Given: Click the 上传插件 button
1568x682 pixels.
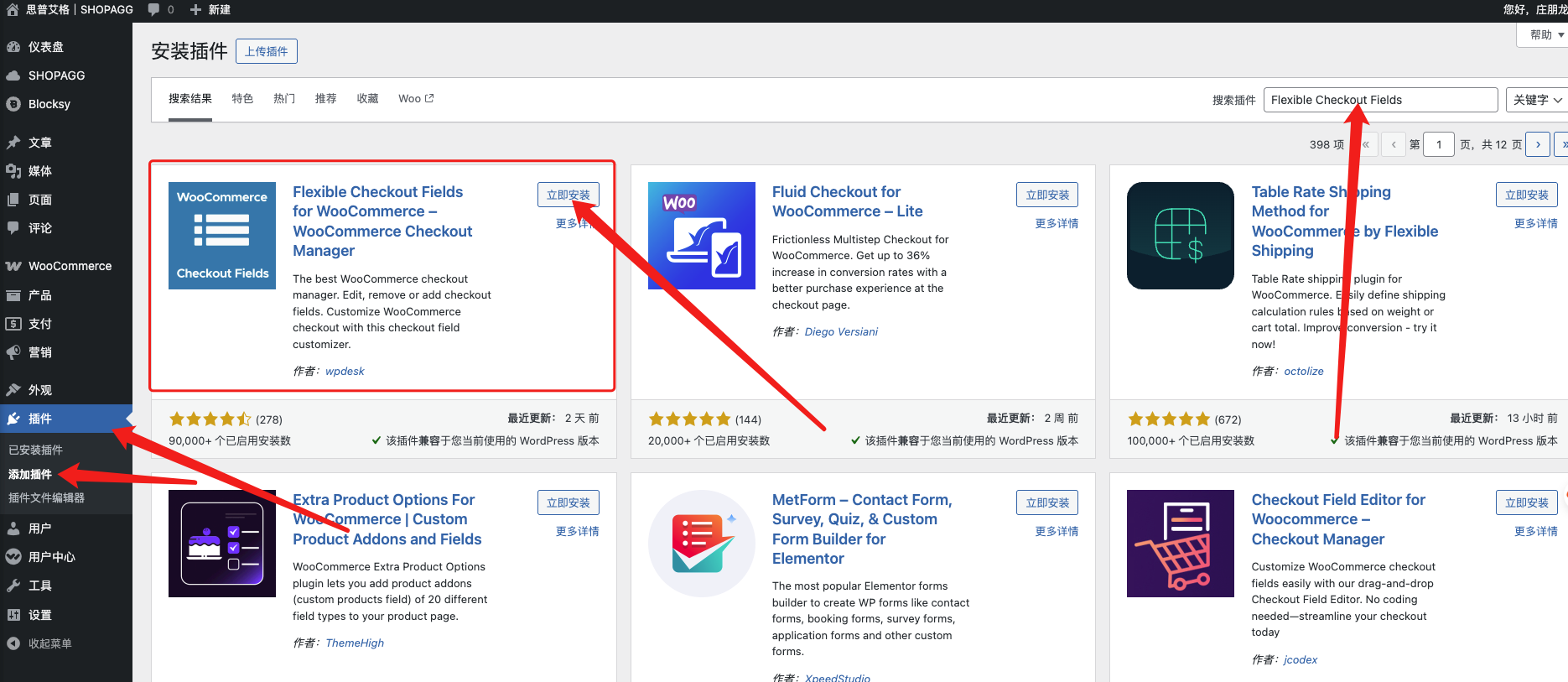Looking at the screenshot, I should pos(267,51).
